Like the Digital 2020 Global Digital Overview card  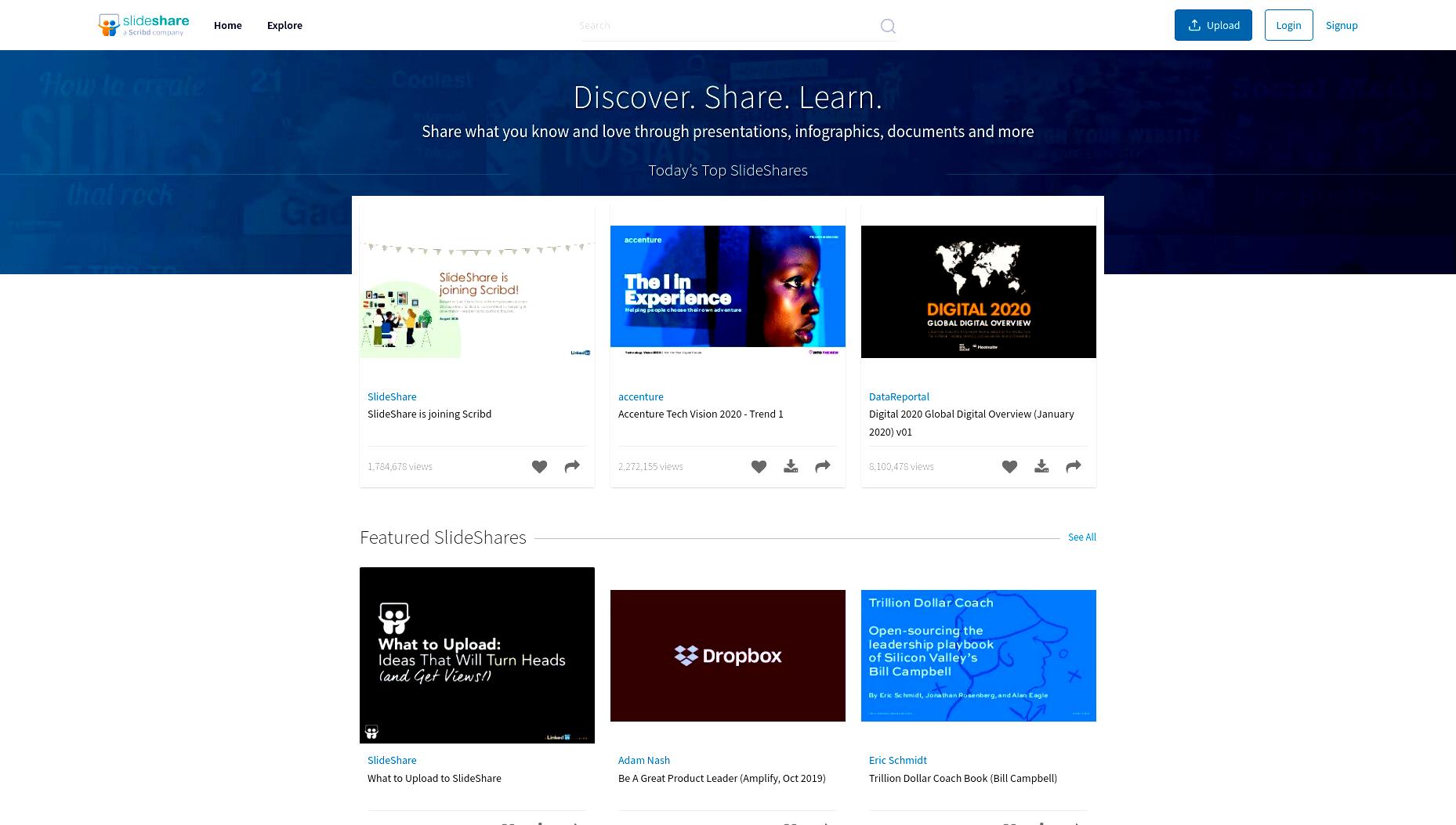1009,466
